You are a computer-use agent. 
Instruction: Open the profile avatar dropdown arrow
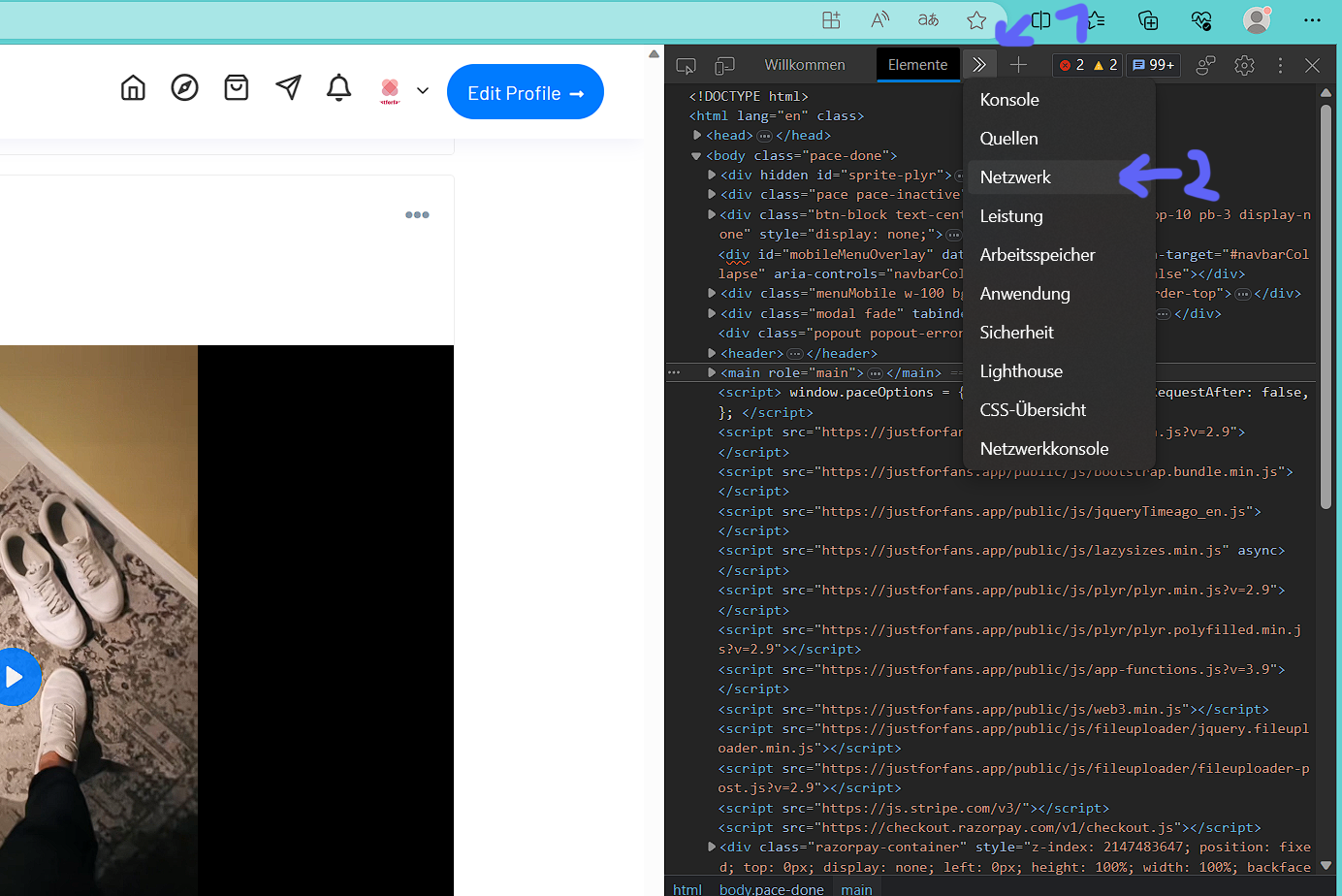[423, 91]
